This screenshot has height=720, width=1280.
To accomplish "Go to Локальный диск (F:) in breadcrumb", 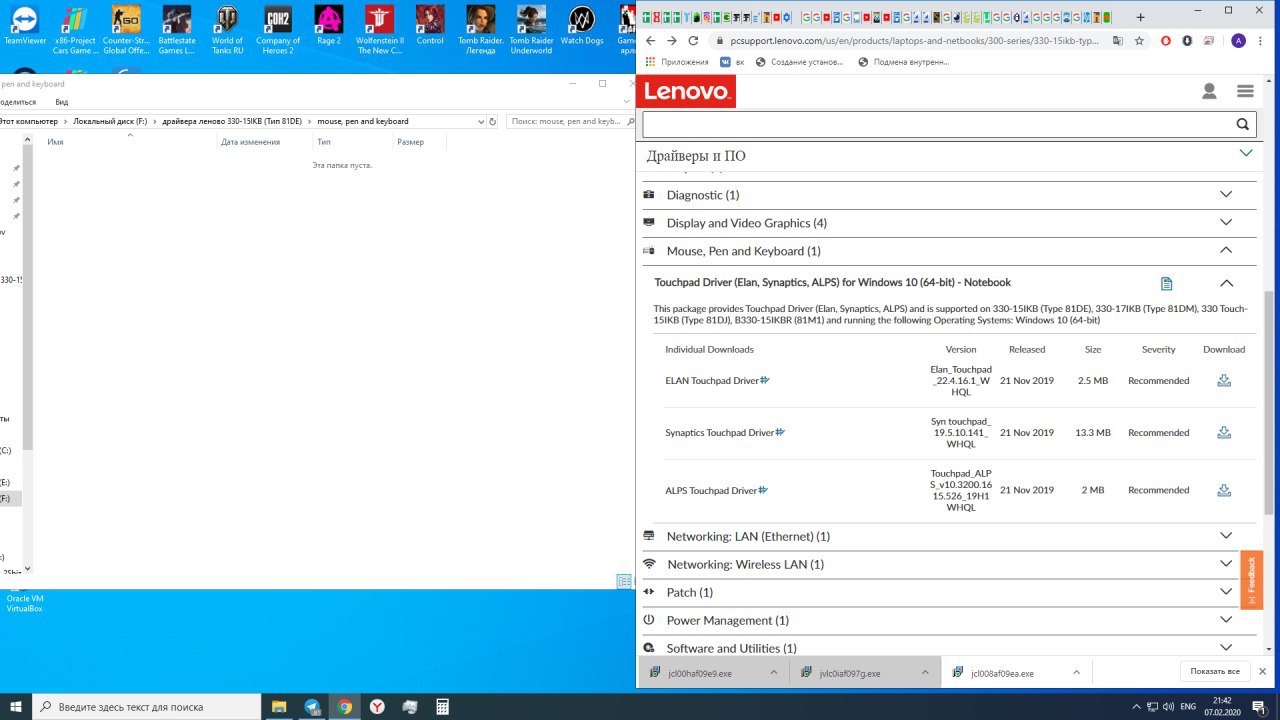I will [110, 121].
